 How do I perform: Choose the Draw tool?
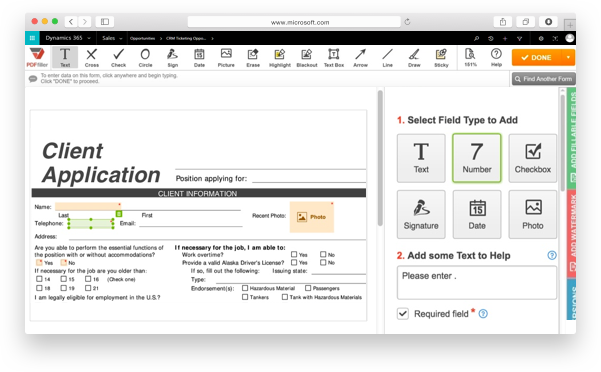pos(414,57)
